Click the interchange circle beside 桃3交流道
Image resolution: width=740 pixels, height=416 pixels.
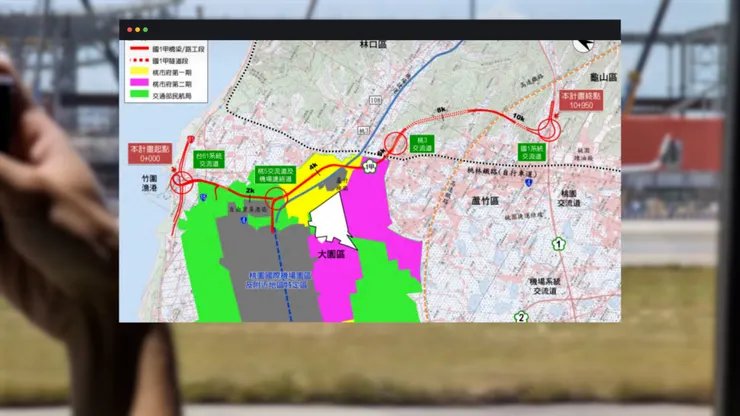pos(395,144)
